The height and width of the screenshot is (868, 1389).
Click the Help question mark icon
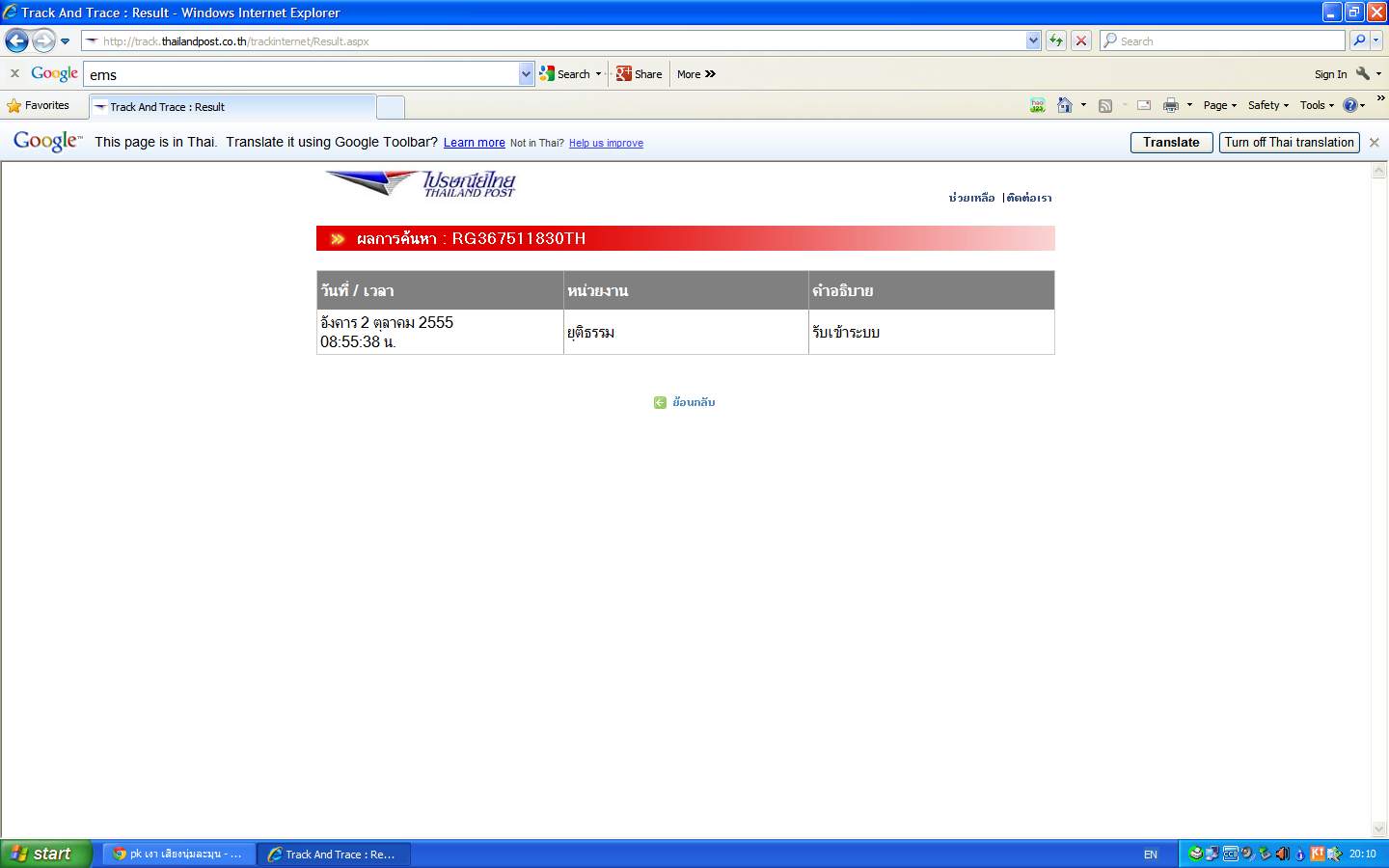(1350, 105)
